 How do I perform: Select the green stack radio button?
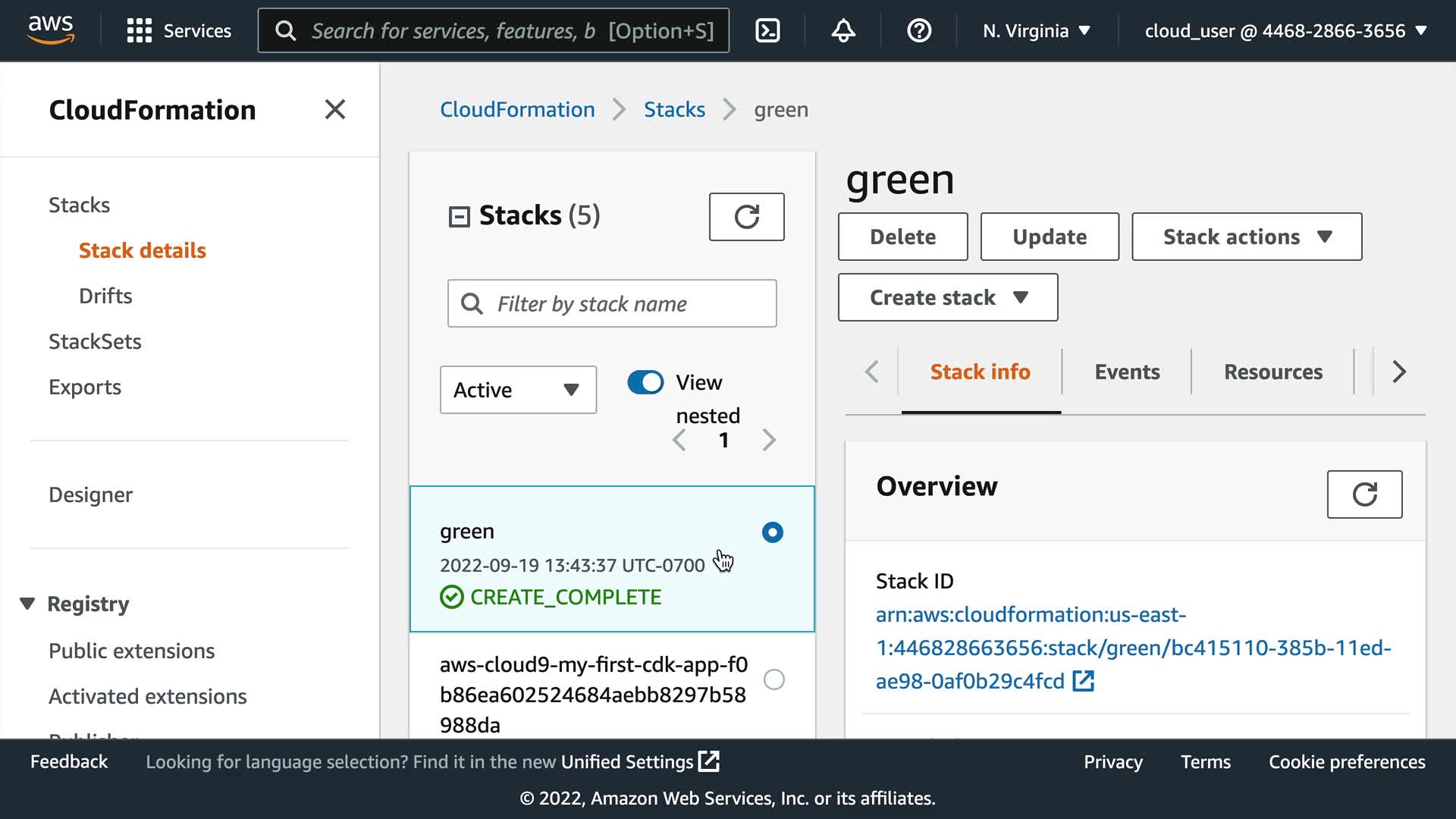pyautogui.click(x=772, y=532)
